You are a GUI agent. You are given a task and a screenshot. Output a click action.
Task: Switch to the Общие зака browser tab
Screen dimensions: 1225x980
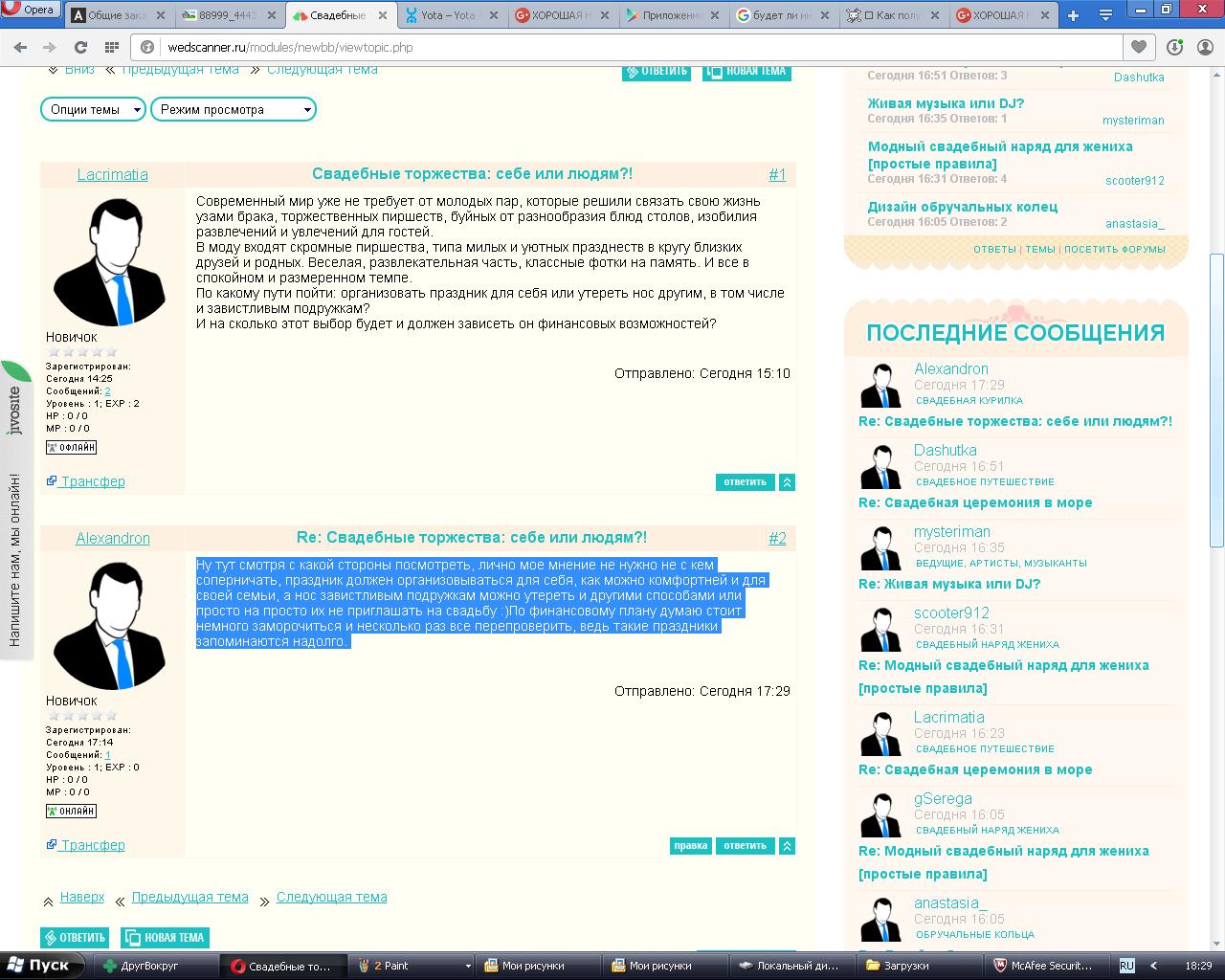[x=120, y=15]
